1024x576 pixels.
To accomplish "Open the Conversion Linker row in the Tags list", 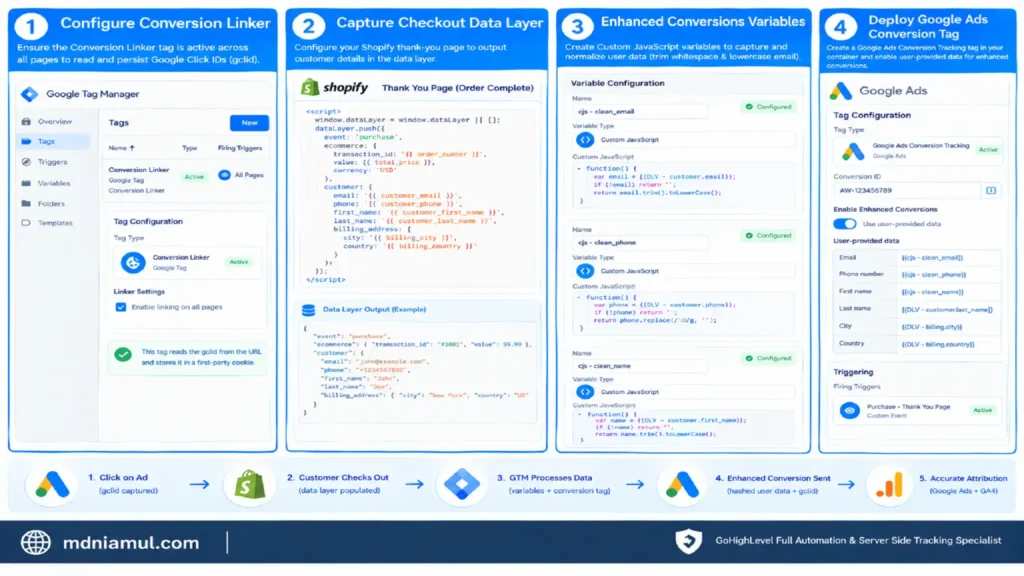I will (x=186, y=180).
